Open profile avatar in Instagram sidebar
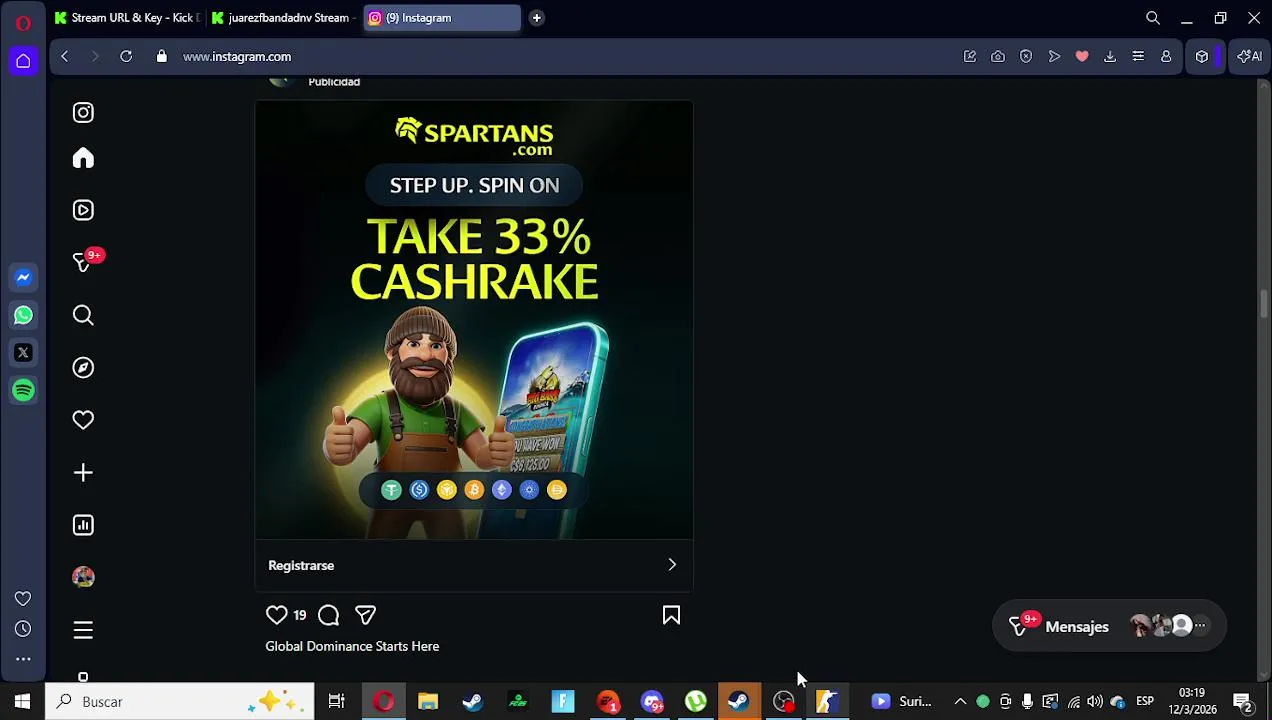1272x720 pixels. pos(83,577)
